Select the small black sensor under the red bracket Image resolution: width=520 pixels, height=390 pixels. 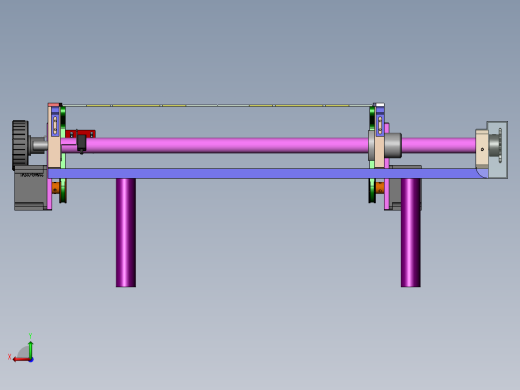click(x=81, y=143)
